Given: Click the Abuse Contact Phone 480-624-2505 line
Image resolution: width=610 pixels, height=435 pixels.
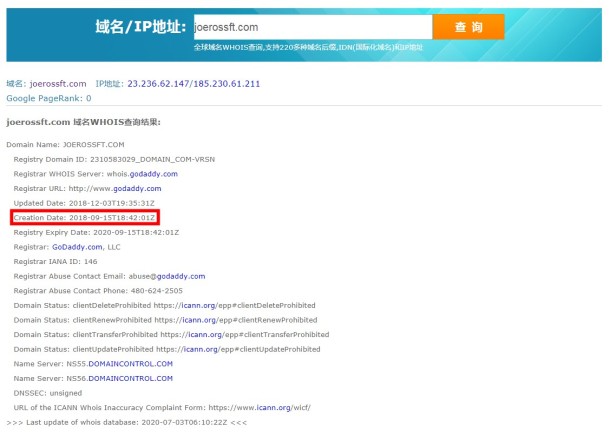Looking at the screenshot, I should (98, 291).
